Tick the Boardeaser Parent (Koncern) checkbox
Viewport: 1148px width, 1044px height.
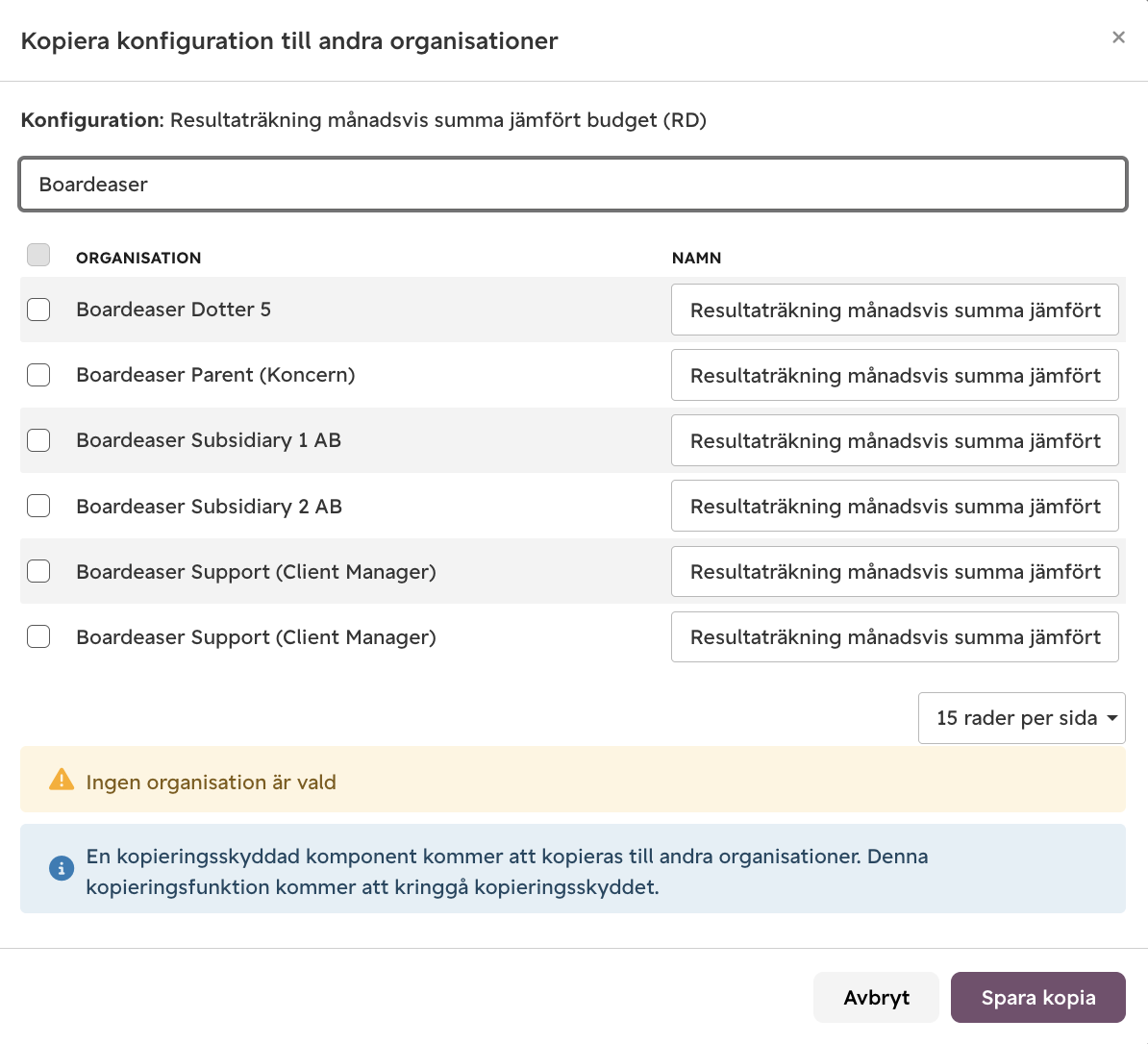click(x=38, y=375)
